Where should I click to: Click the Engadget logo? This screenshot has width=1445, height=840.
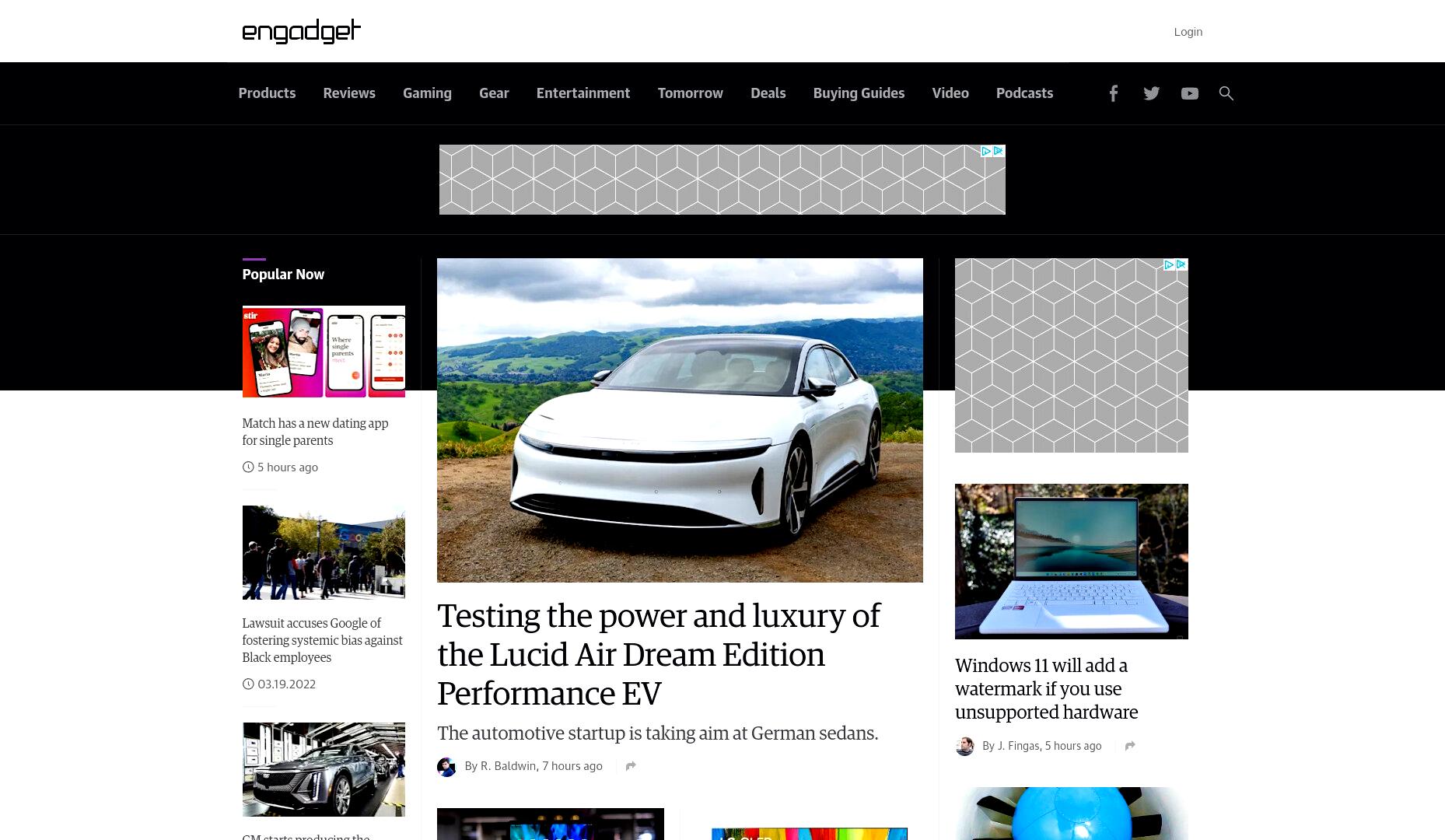pyautogui.click(x=302, y=31)
